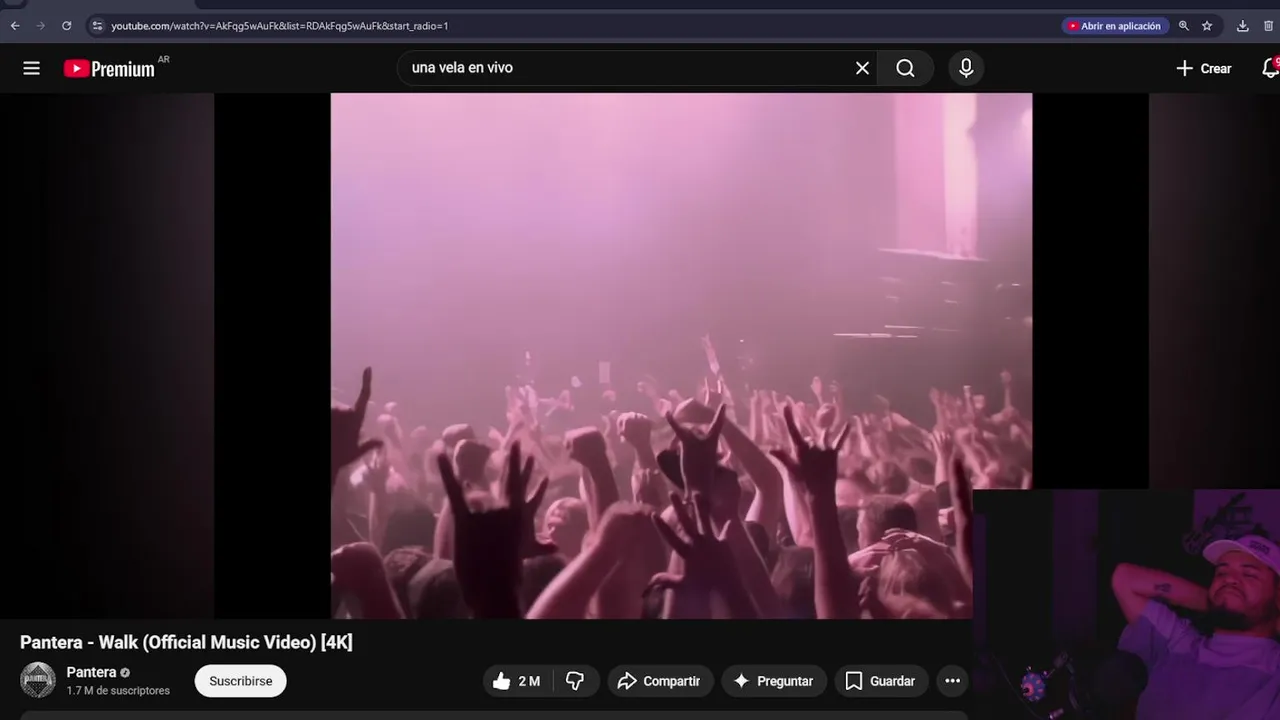The height and width of the screenshot is (720, 1280).
Task: Dislike the video with thumbs down
Action: [575, 681]
